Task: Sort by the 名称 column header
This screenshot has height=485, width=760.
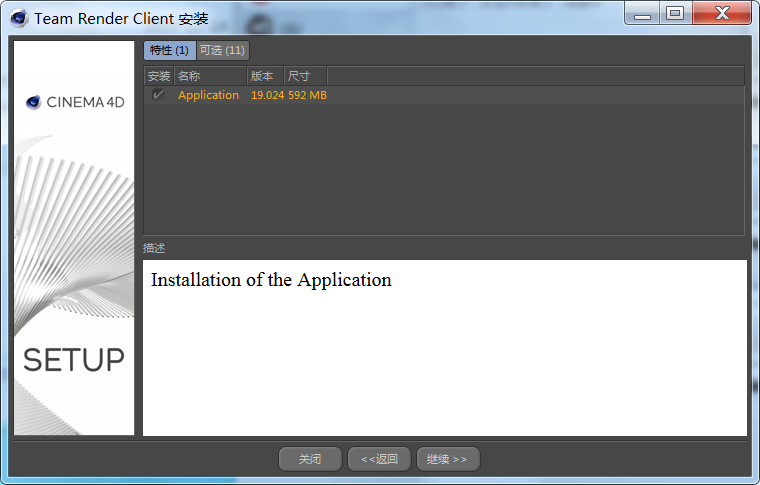Action: pos(210,76)
